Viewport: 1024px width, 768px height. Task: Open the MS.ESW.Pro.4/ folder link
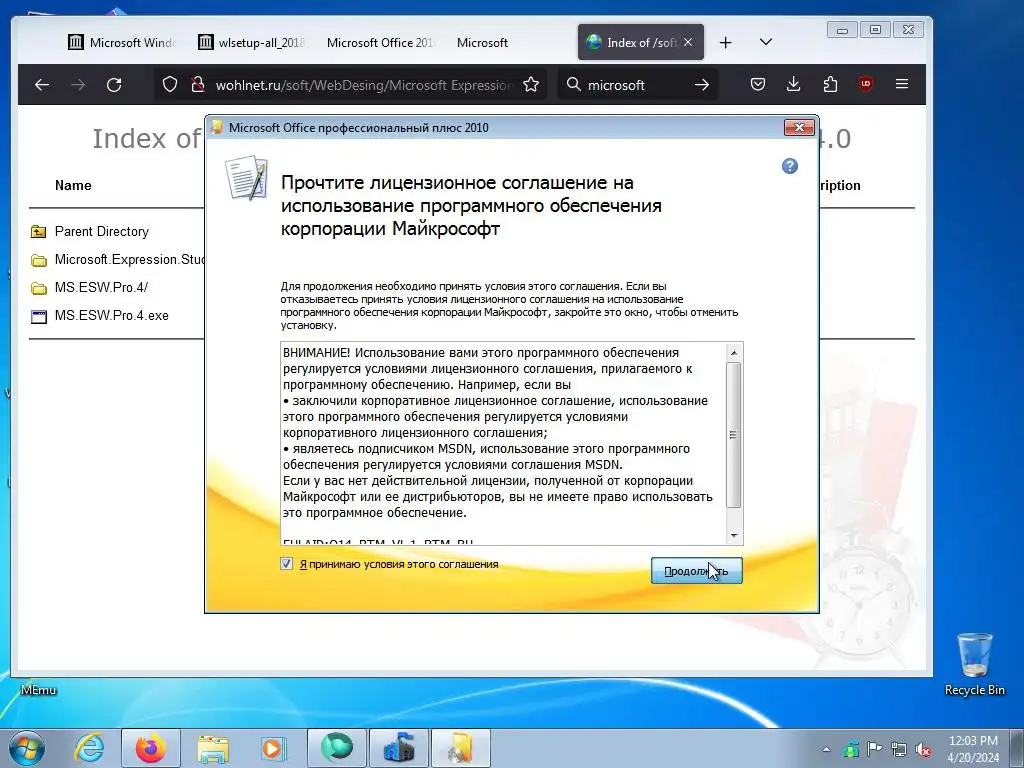click(x=101, y=287)
